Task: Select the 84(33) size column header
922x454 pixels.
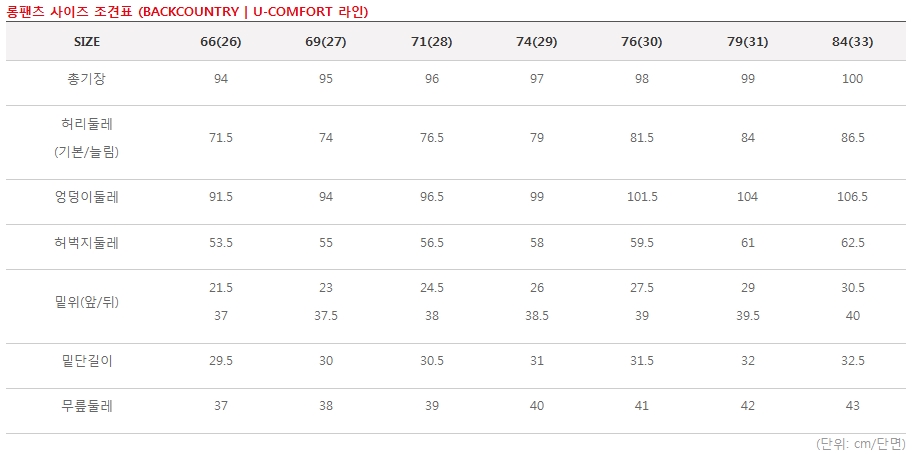Action: coord(853,42)
